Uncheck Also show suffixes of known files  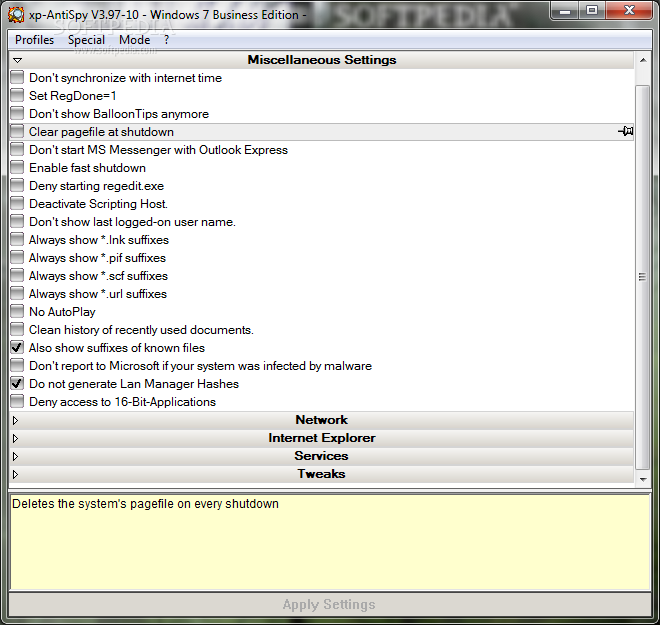(x=17, y=348)
